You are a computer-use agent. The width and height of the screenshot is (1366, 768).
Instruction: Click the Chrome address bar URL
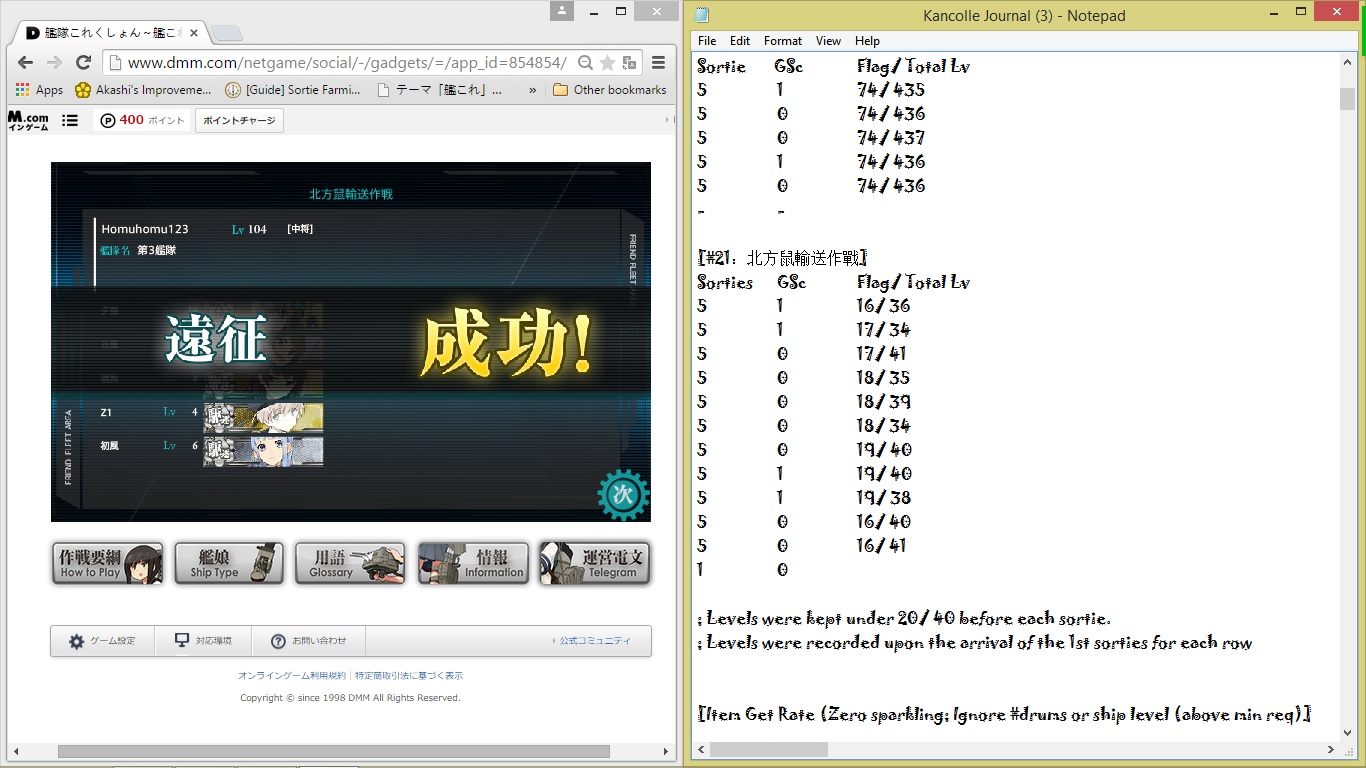pyautogui.click(x=347, y=63)
